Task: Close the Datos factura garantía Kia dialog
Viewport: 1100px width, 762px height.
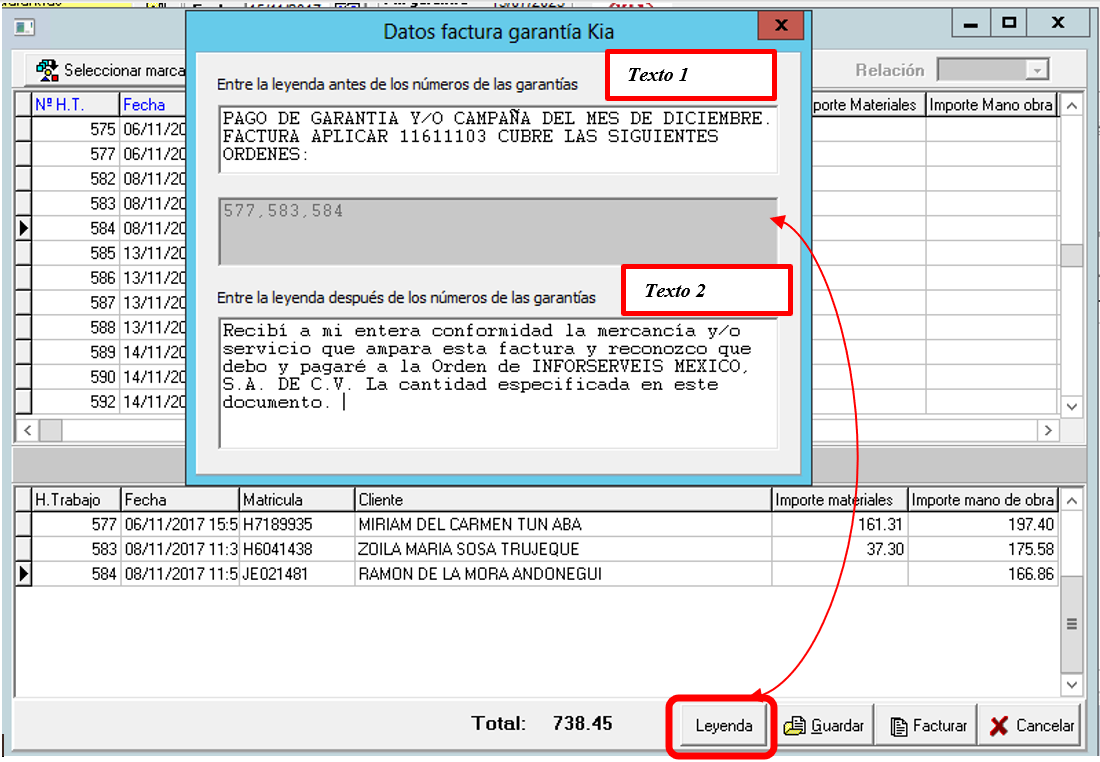Action: [780, 26]
